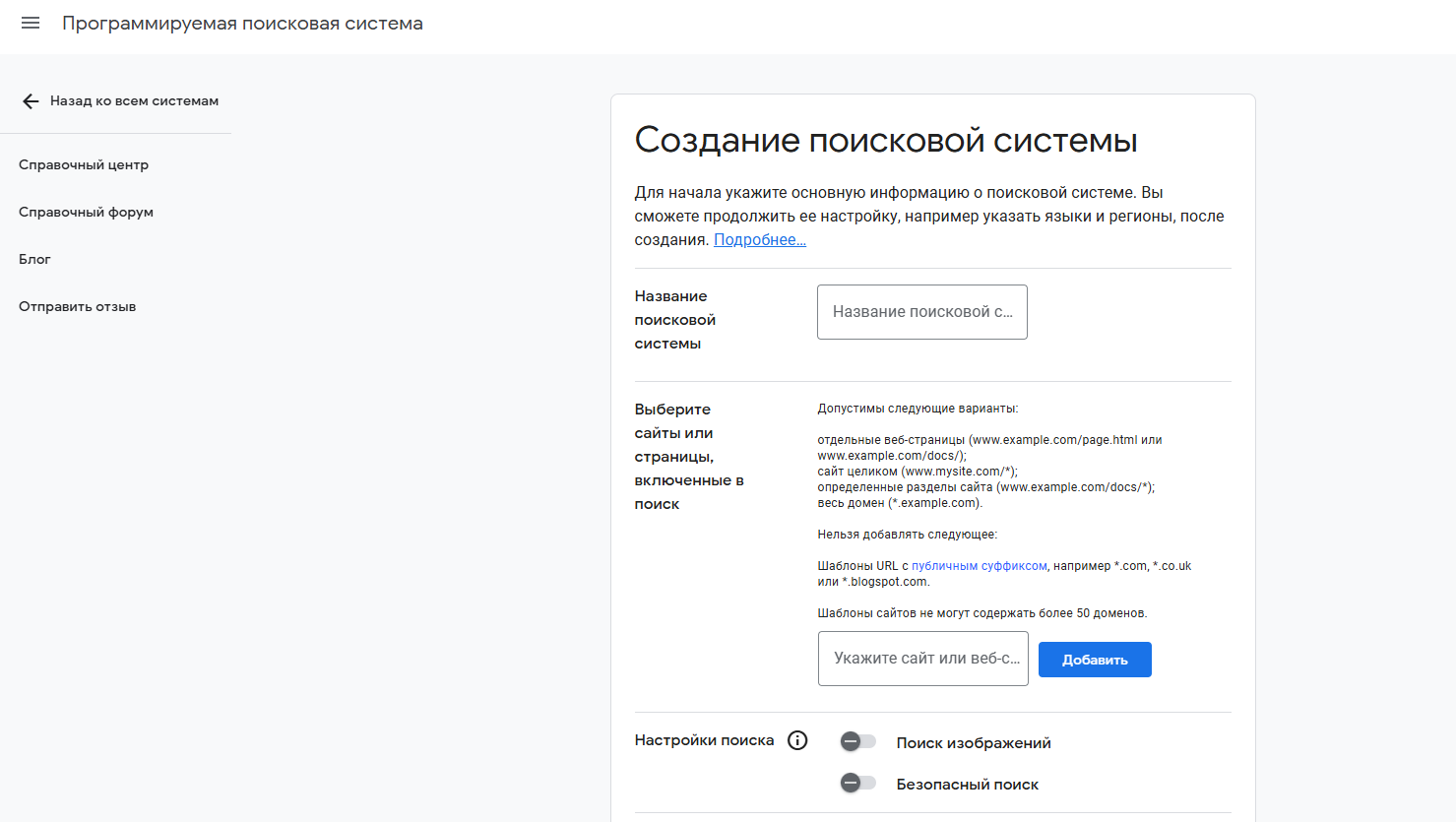1456x822 pixels.
Task: Open the Блог sidebar item
Action: coord(34,259)
